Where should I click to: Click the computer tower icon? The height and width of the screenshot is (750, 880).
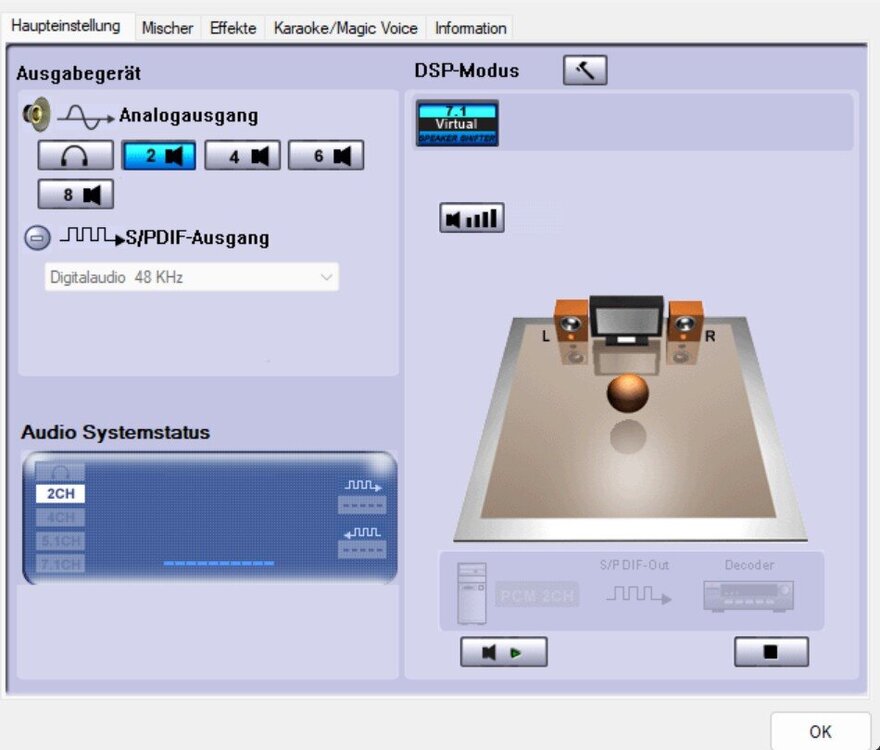pos(472,593)
